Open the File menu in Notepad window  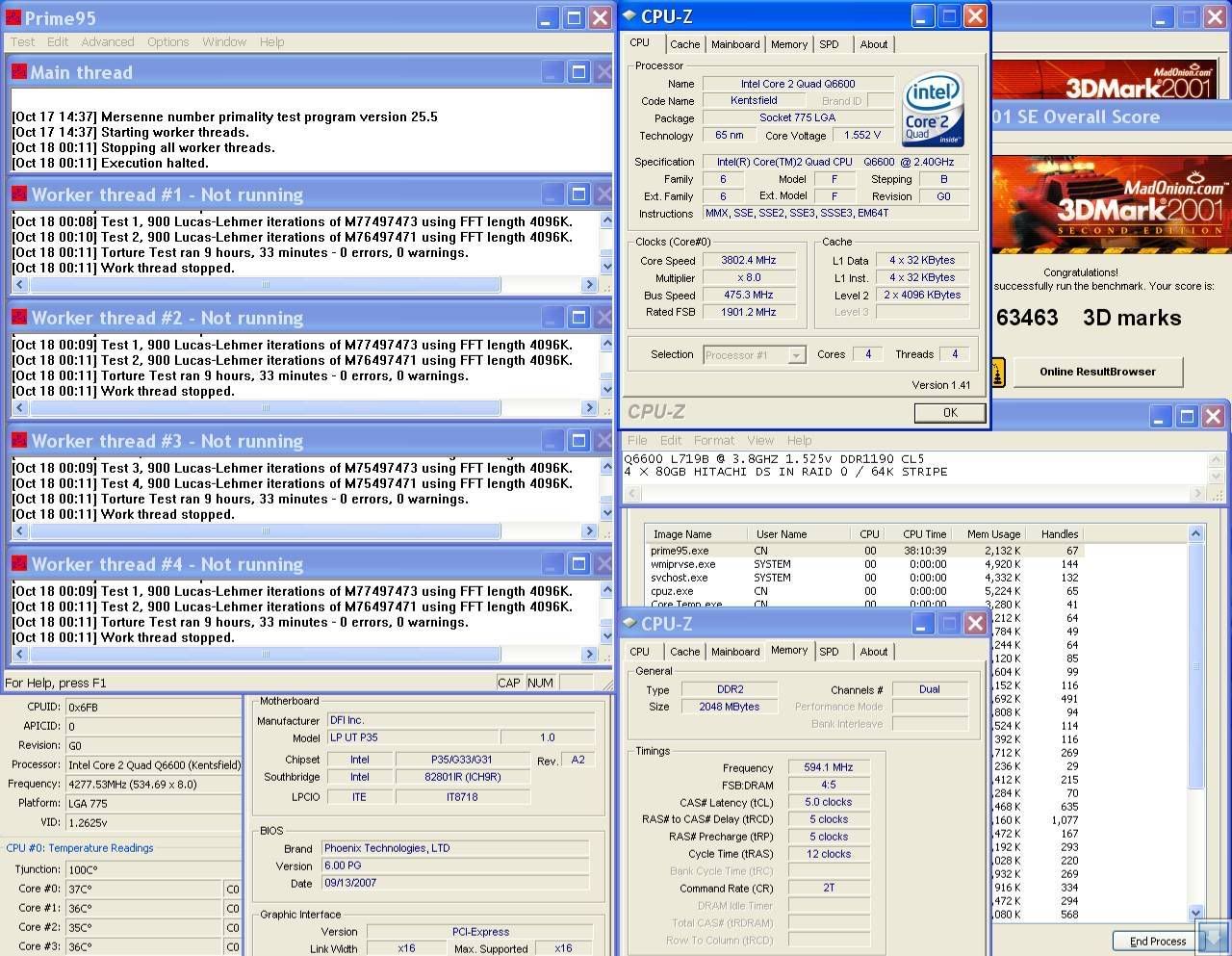637,440
